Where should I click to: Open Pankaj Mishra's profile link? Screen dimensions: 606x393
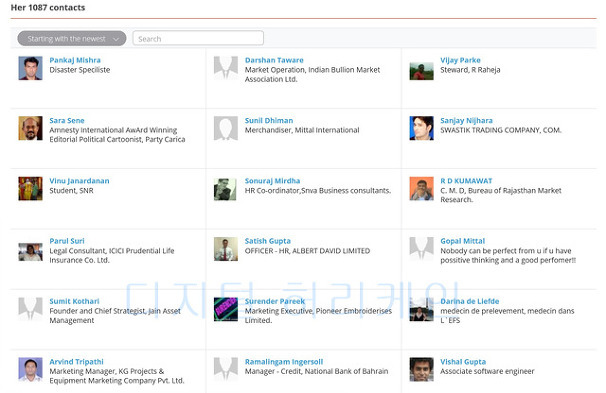click(x=75, y=60)
